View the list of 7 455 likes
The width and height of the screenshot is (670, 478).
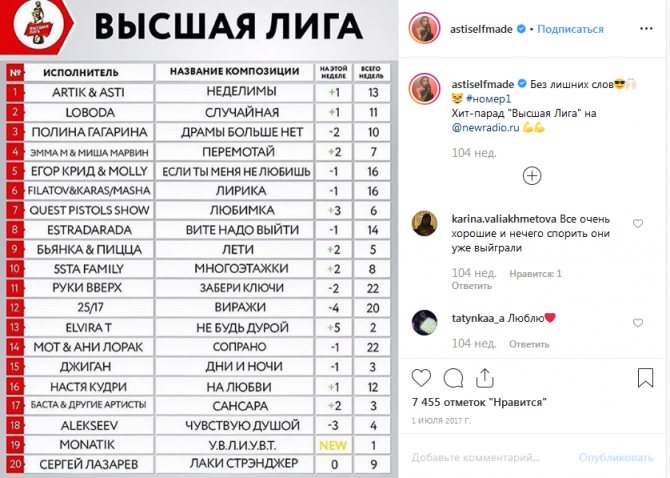pyautogui.click(x=478, y=401)
